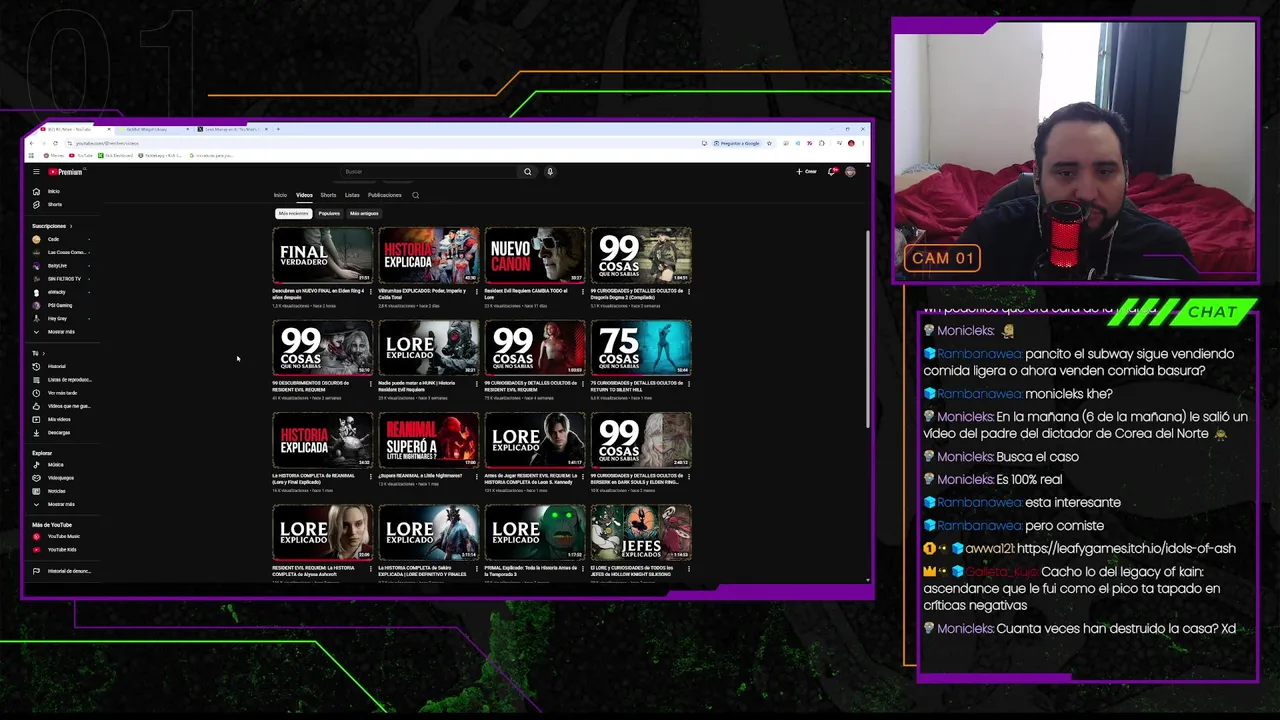Switch to the Publicaciones tab
The image size is (1280, 720).
click(384, 195)
